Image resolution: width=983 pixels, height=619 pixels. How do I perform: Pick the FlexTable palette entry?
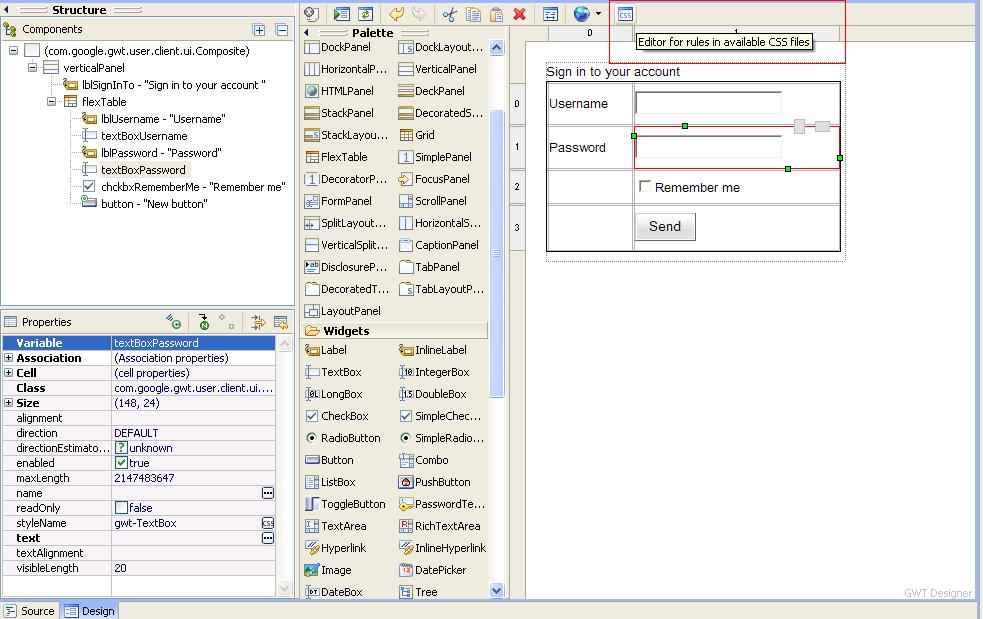(x=336, y=157)
